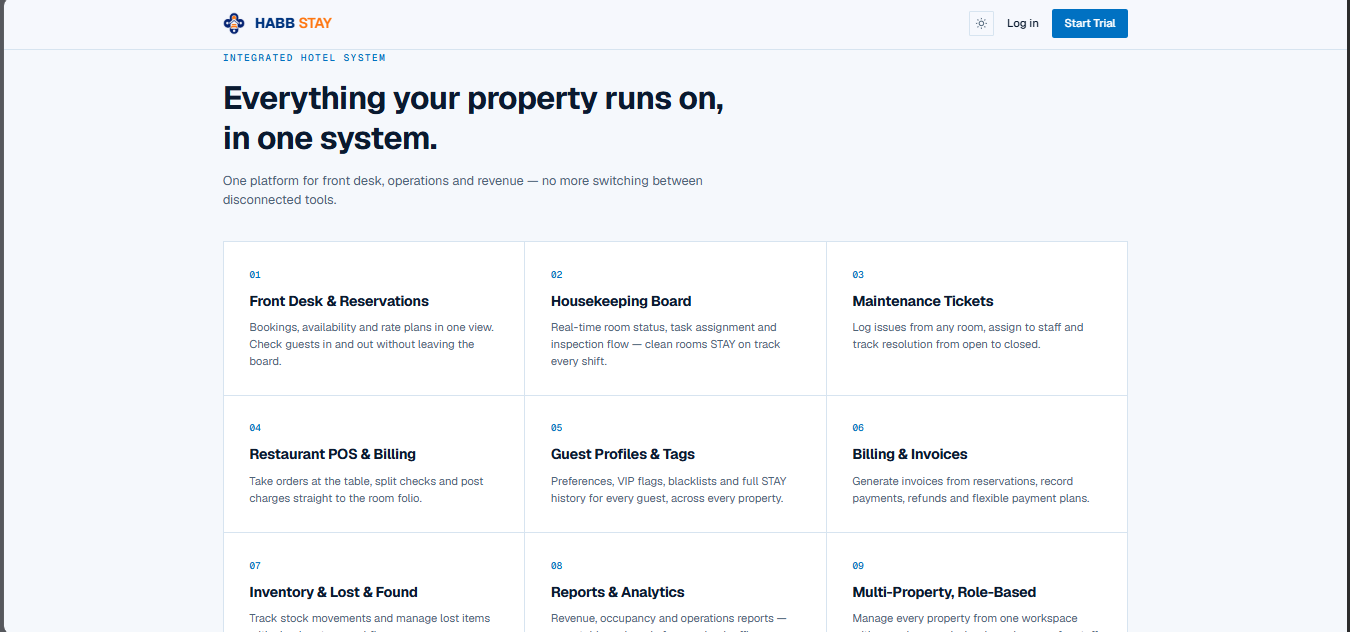Click the number 05 on Guest Profiles card
Screen dimensions: 1350x632
pos(557,428)
